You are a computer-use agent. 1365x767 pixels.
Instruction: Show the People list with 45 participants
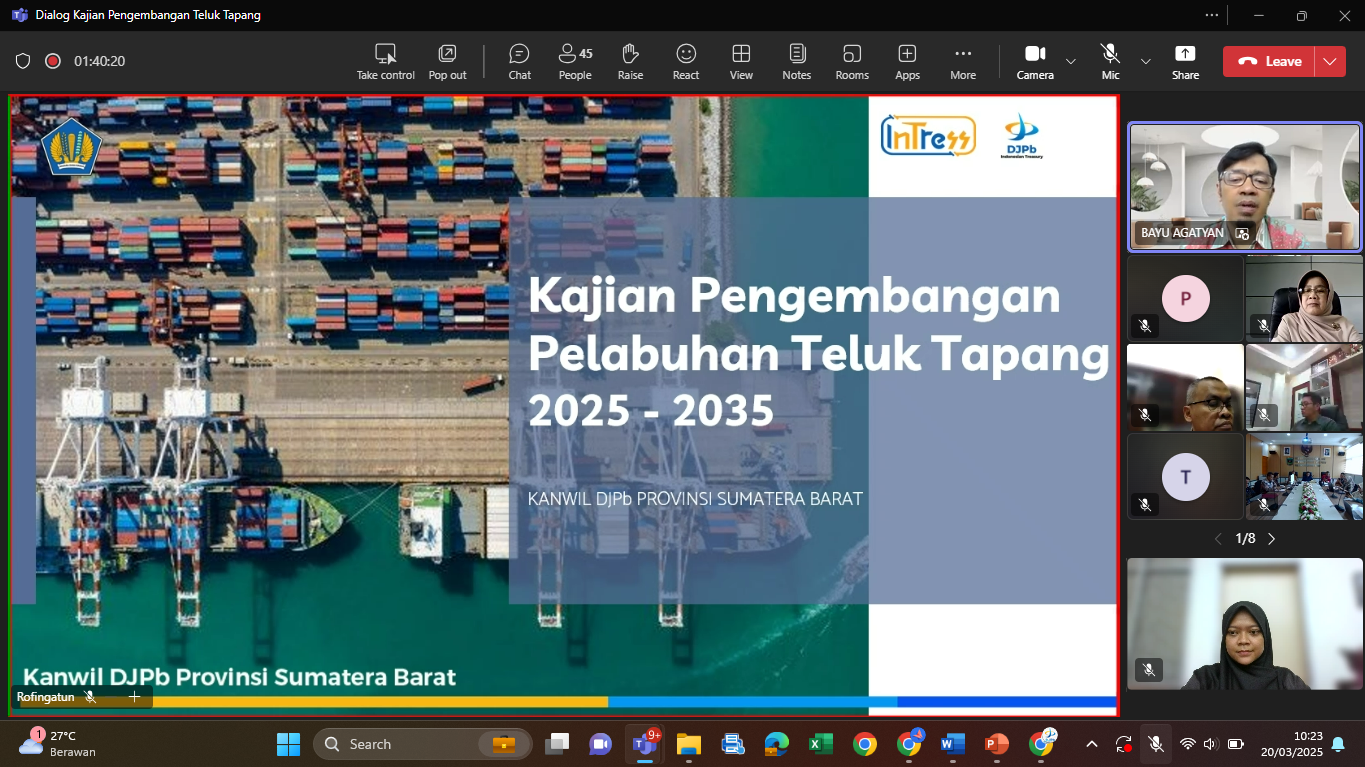click(575, 61)
